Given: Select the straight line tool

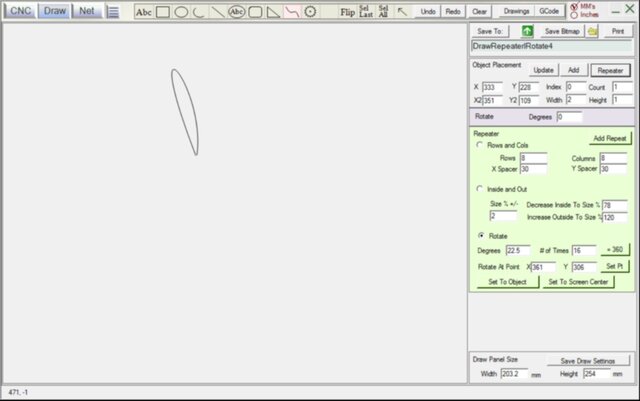Looking at the screenshot, I should click(218, 12).
